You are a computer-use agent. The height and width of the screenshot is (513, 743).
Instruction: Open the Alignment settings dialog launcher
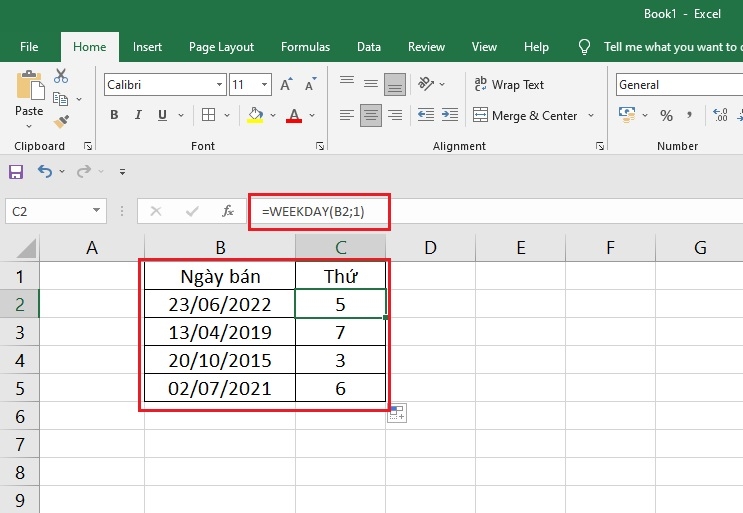(600, 146)
